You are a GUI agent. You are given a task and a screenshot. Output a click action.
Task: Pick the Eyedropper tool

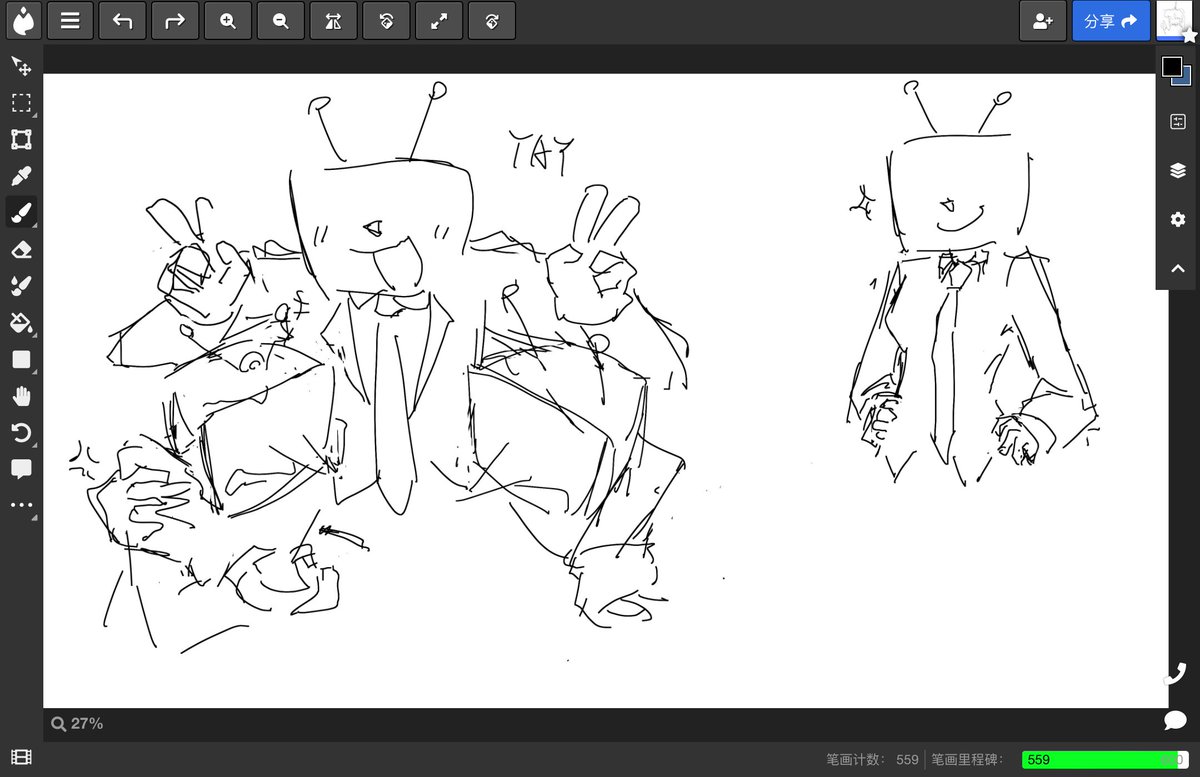pyautogui.click(x=21, y=176)
